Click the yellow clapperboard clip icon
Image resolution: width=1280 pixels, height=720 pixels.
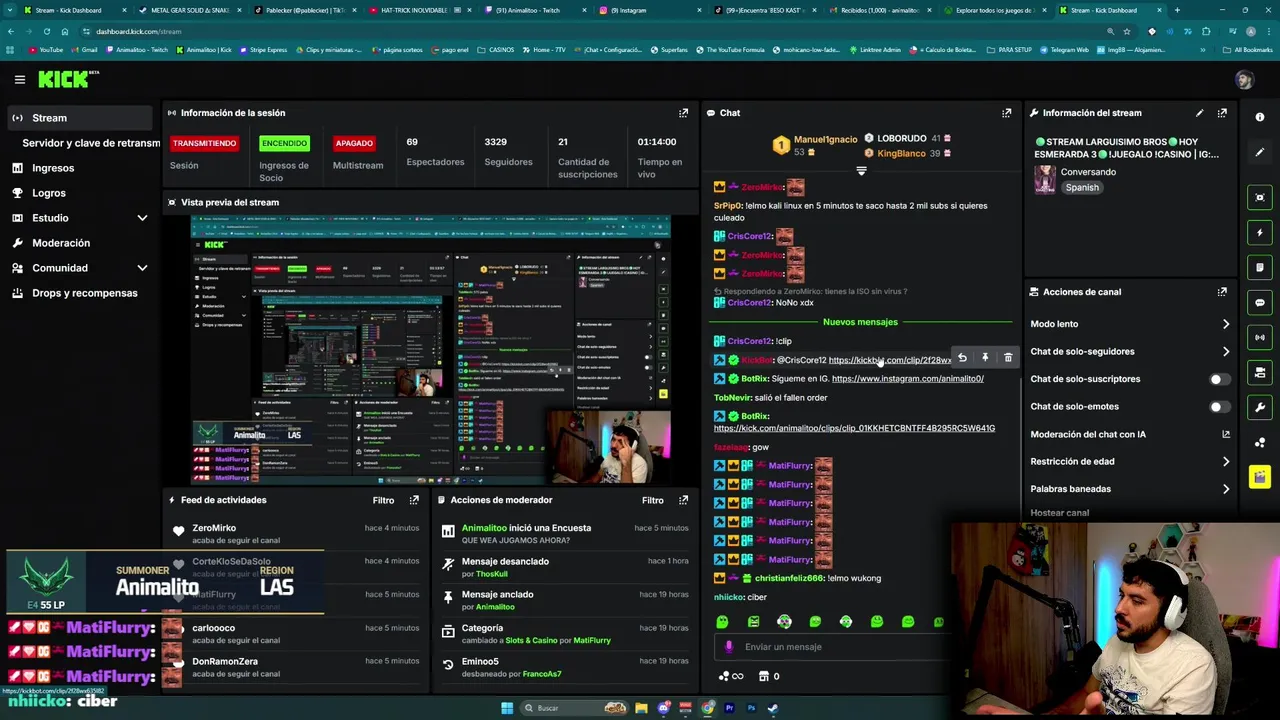point(1260,477)
